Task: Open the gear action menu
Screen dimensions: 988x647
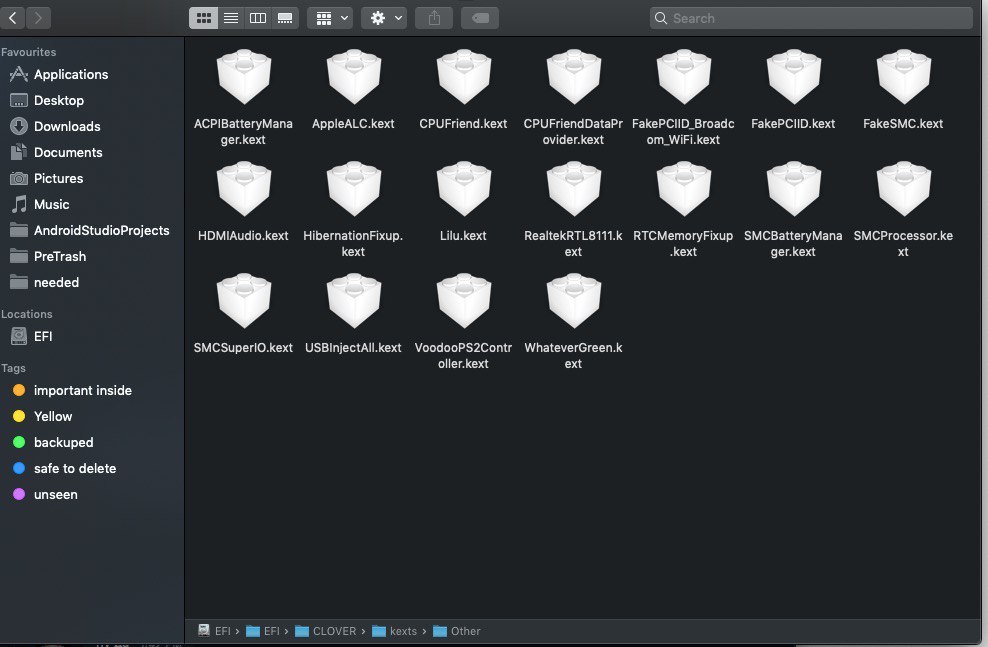Action: pyautogui.click(x=384, y=18)
